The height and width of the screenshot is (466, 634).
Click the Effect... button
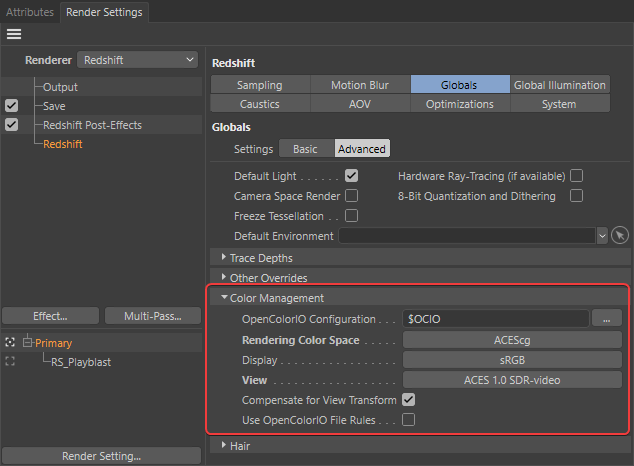50,316
